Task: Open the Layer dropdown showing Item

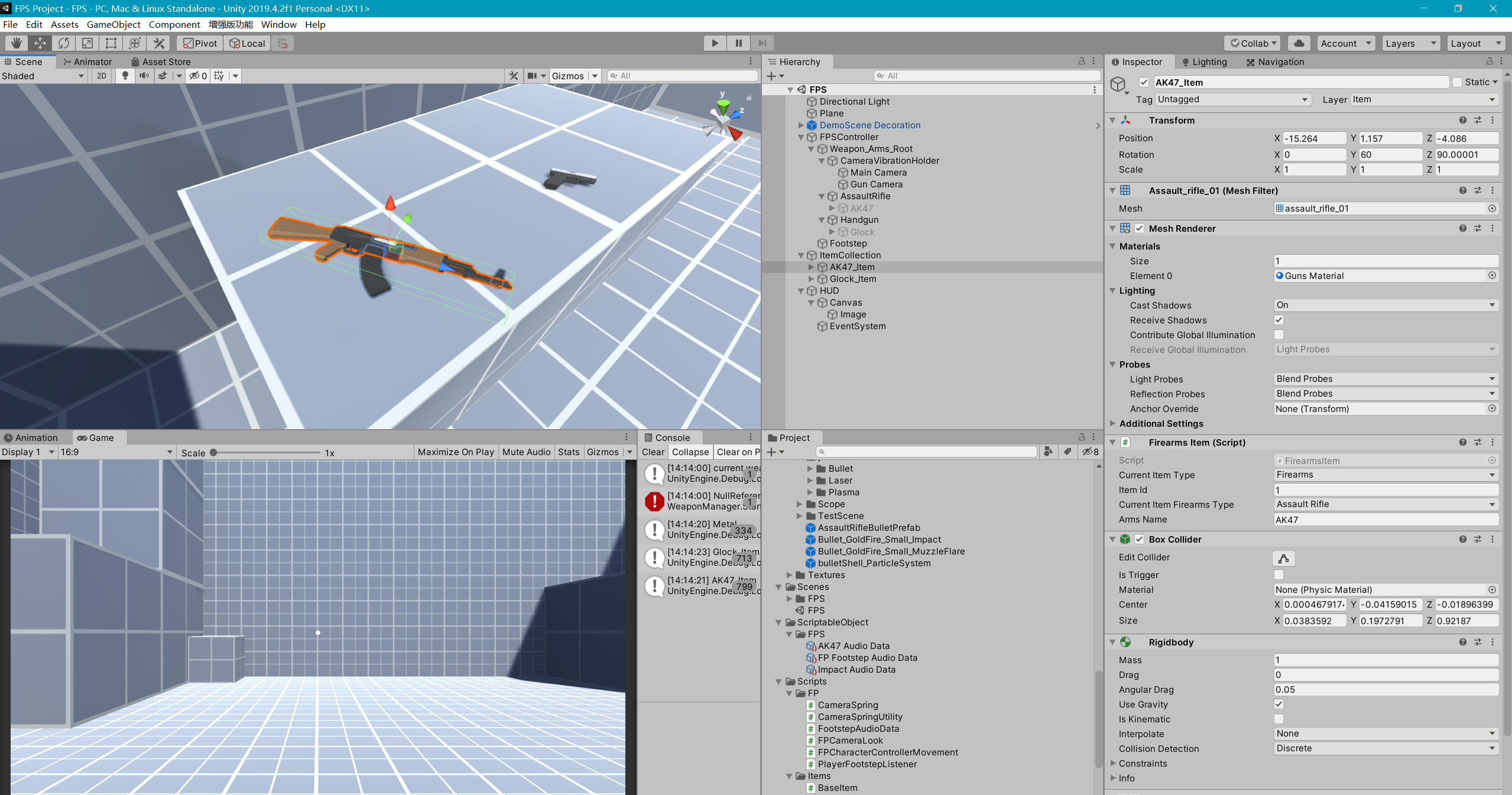Action: point(1425,99)
